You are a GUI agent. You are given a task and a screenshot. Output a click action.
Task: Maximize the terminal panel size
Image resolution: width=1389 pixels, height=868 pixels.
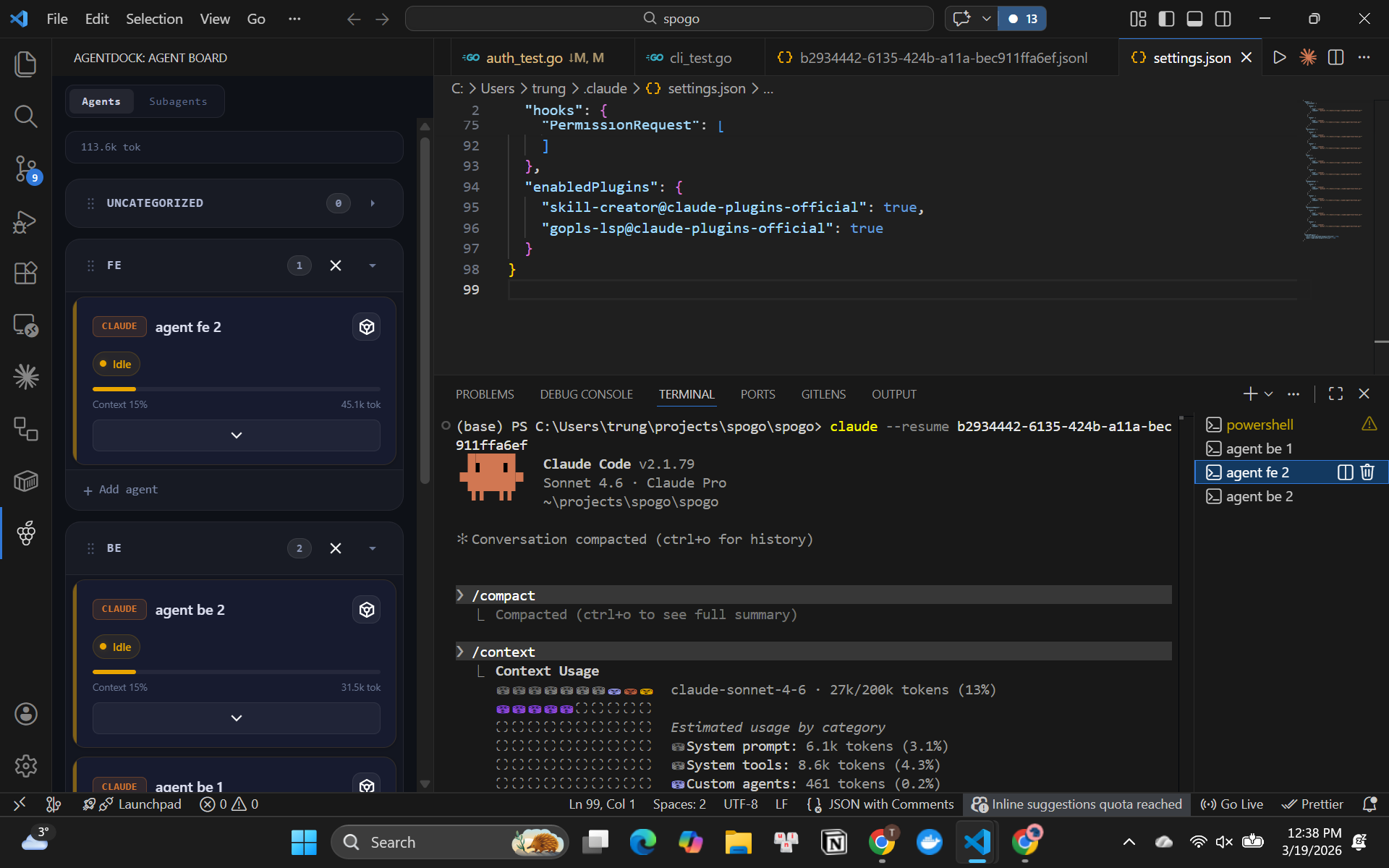[x=1335, y=393]
